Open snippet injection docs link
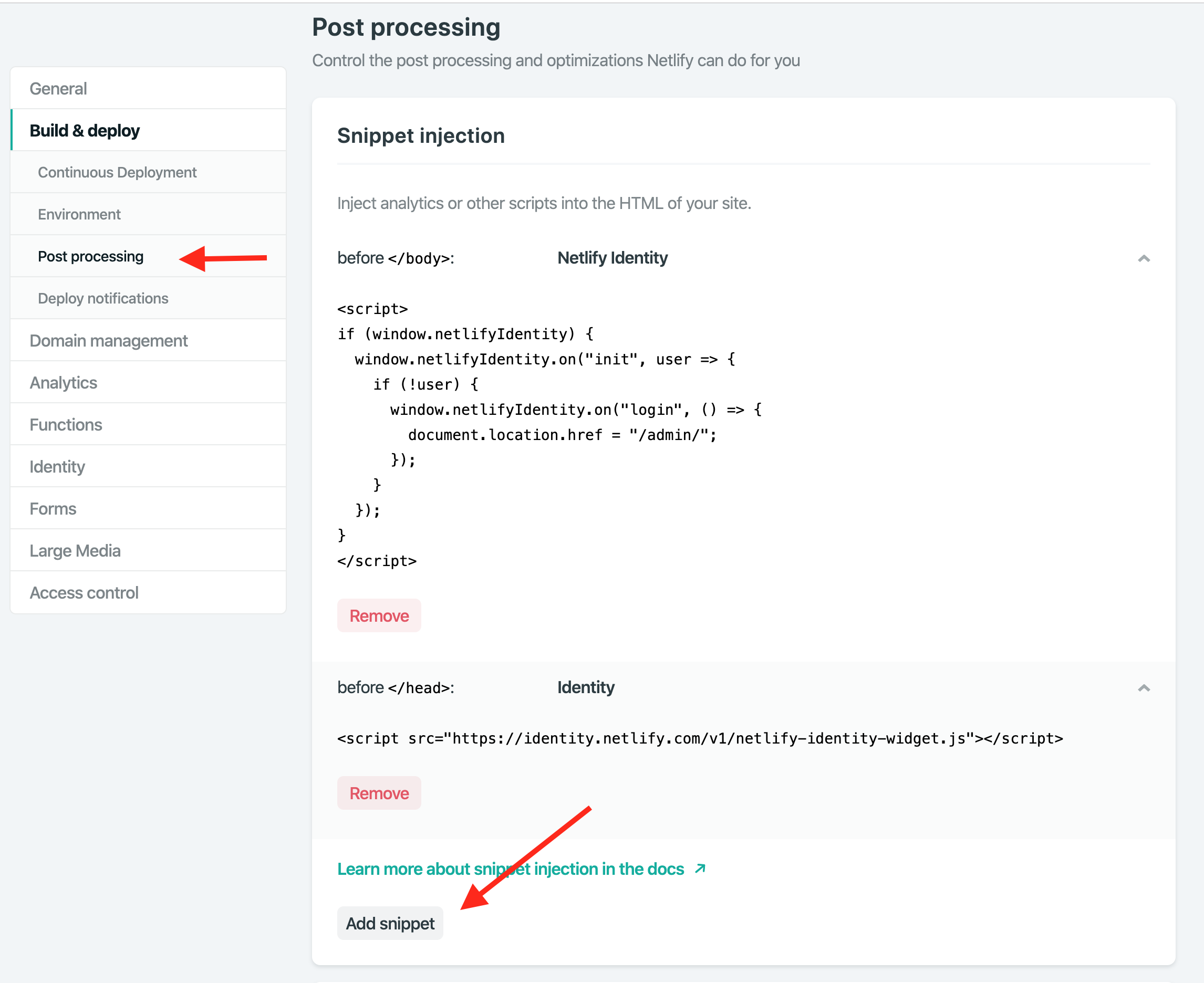Screen dimensions: 1204x983 [510, 869]
